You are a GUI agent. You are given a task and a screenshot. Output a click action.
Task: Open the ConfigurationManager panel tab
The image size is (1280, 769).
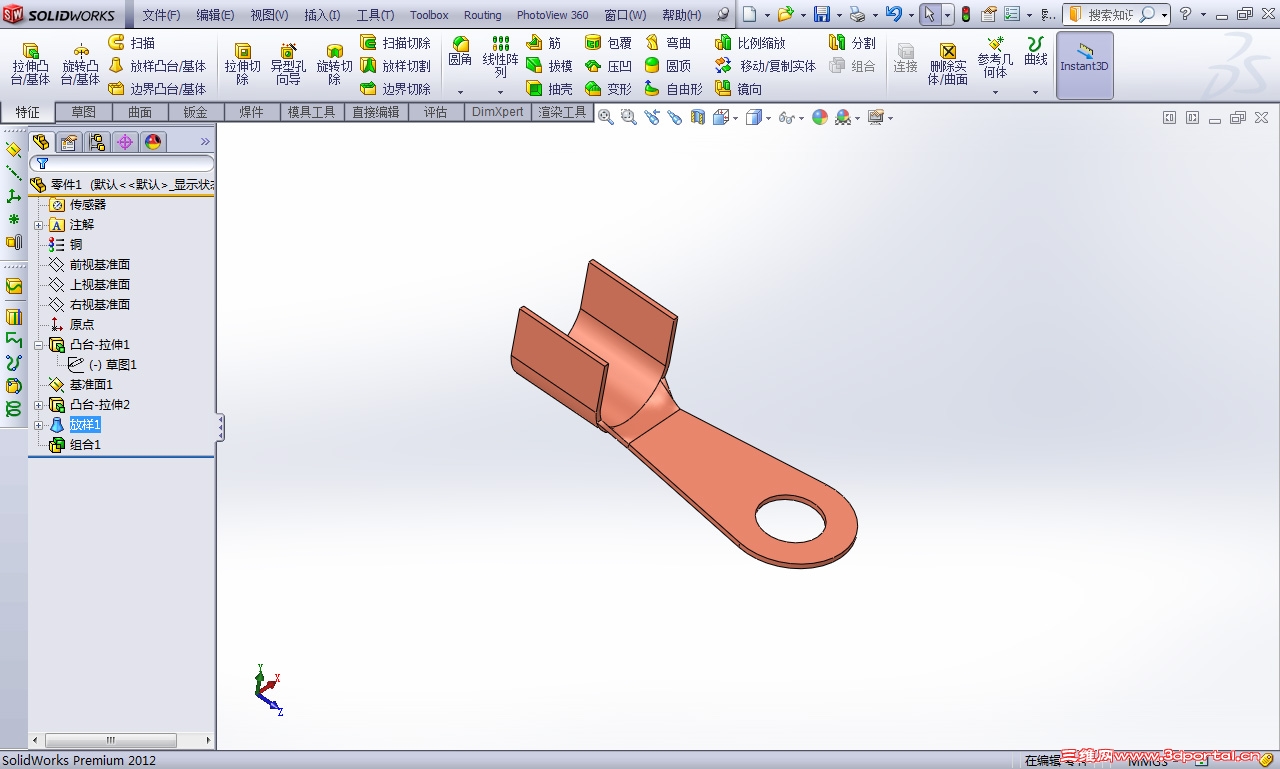point(97,142)
